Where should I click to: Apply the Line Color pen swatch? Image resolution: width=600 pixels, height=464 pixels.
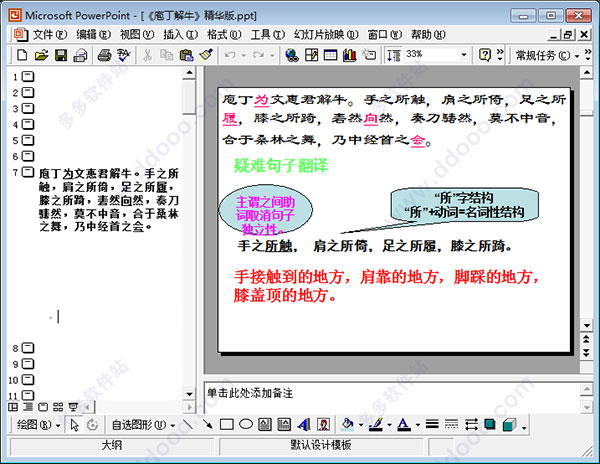click(x=376, y=424)
